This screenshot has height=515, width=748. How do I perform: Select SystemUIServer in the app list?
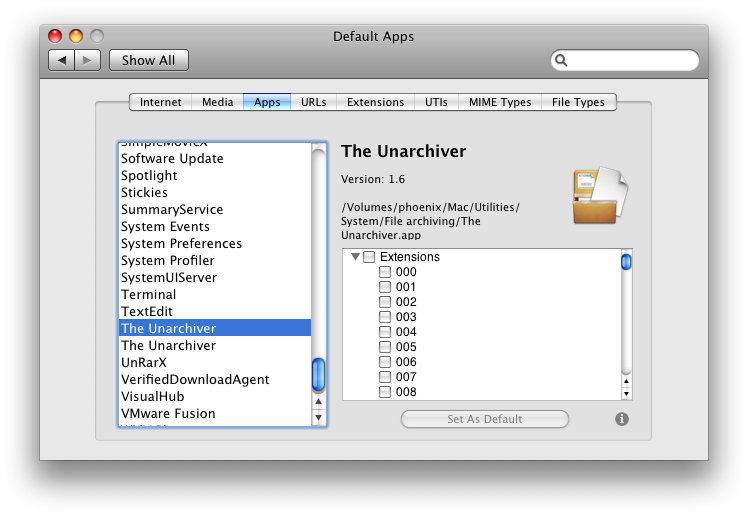[215, 278]
